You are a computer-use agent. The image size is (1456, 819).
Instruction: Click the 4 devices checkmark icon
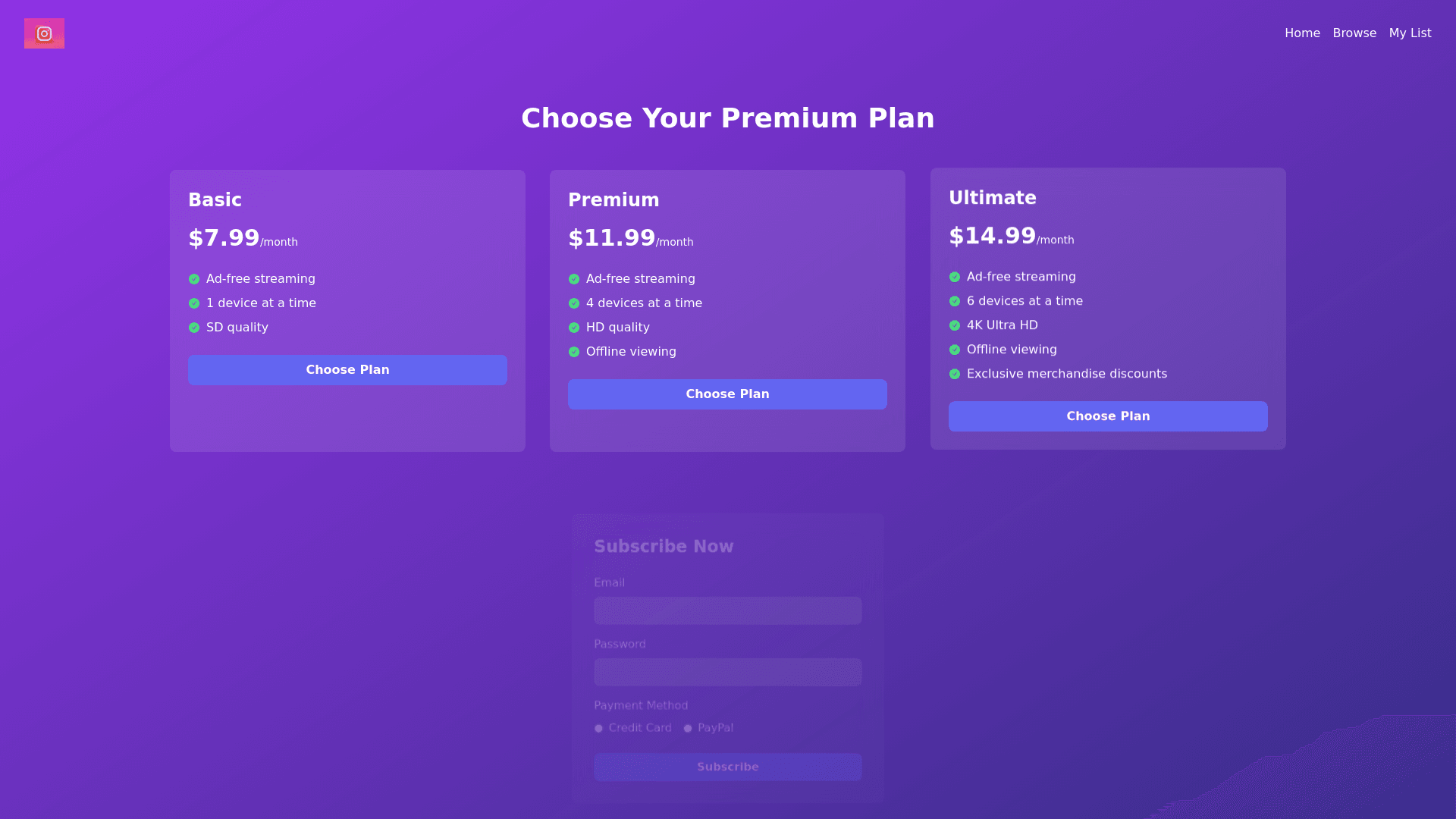[x=574, y=303]
